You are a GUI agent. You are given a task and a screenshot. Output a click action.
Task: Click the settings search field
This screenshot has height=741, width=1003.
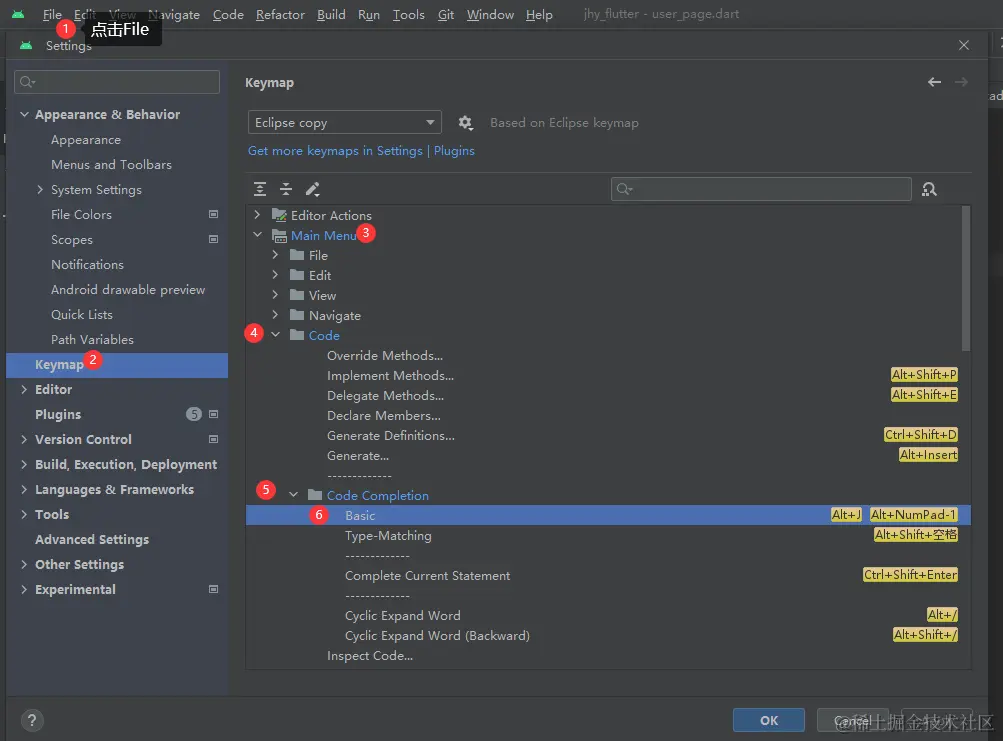[x=117, y=82]
